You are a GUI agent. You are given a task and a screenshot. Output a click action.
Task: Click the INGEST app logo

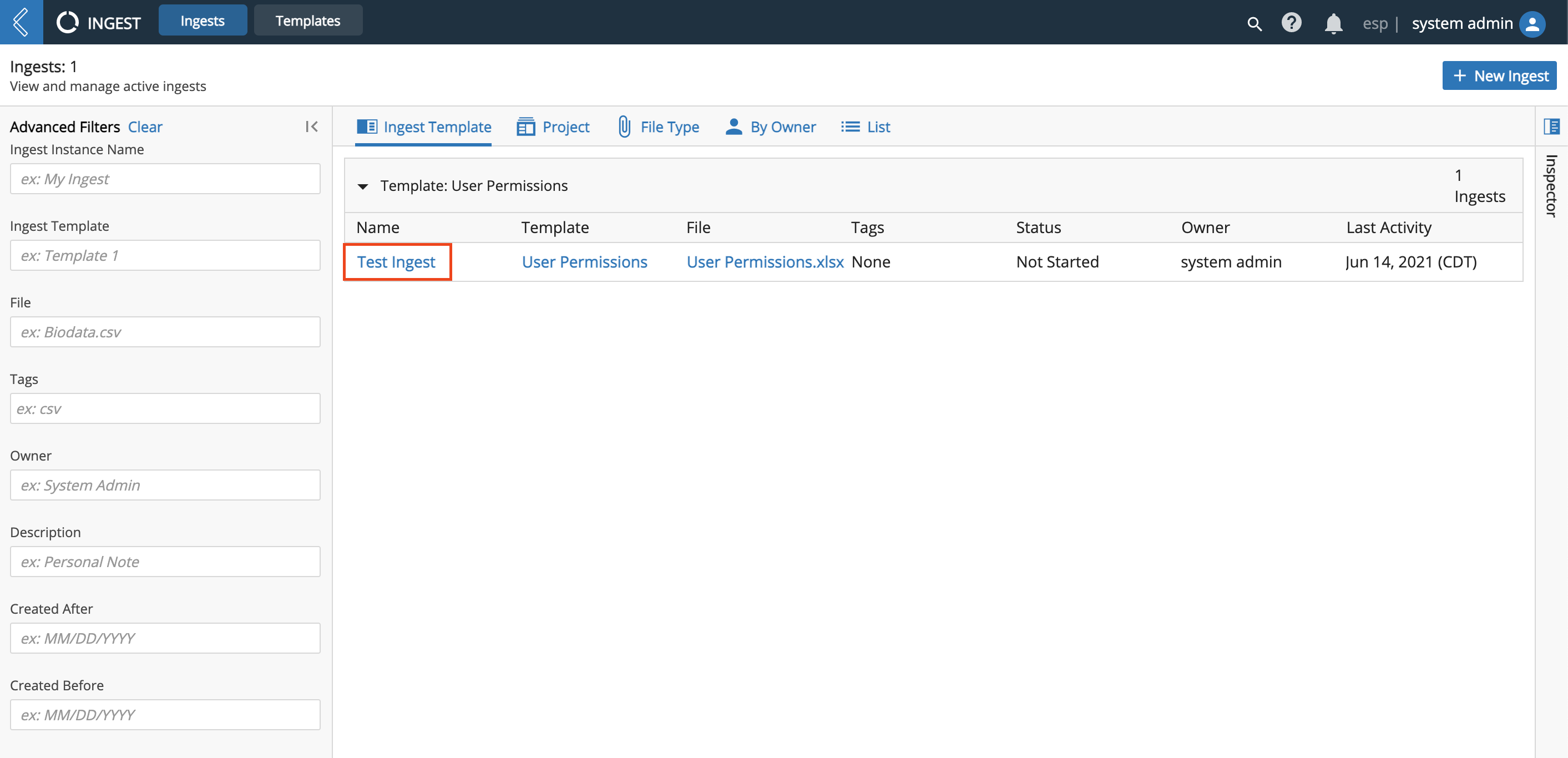[x=99, y=23]
